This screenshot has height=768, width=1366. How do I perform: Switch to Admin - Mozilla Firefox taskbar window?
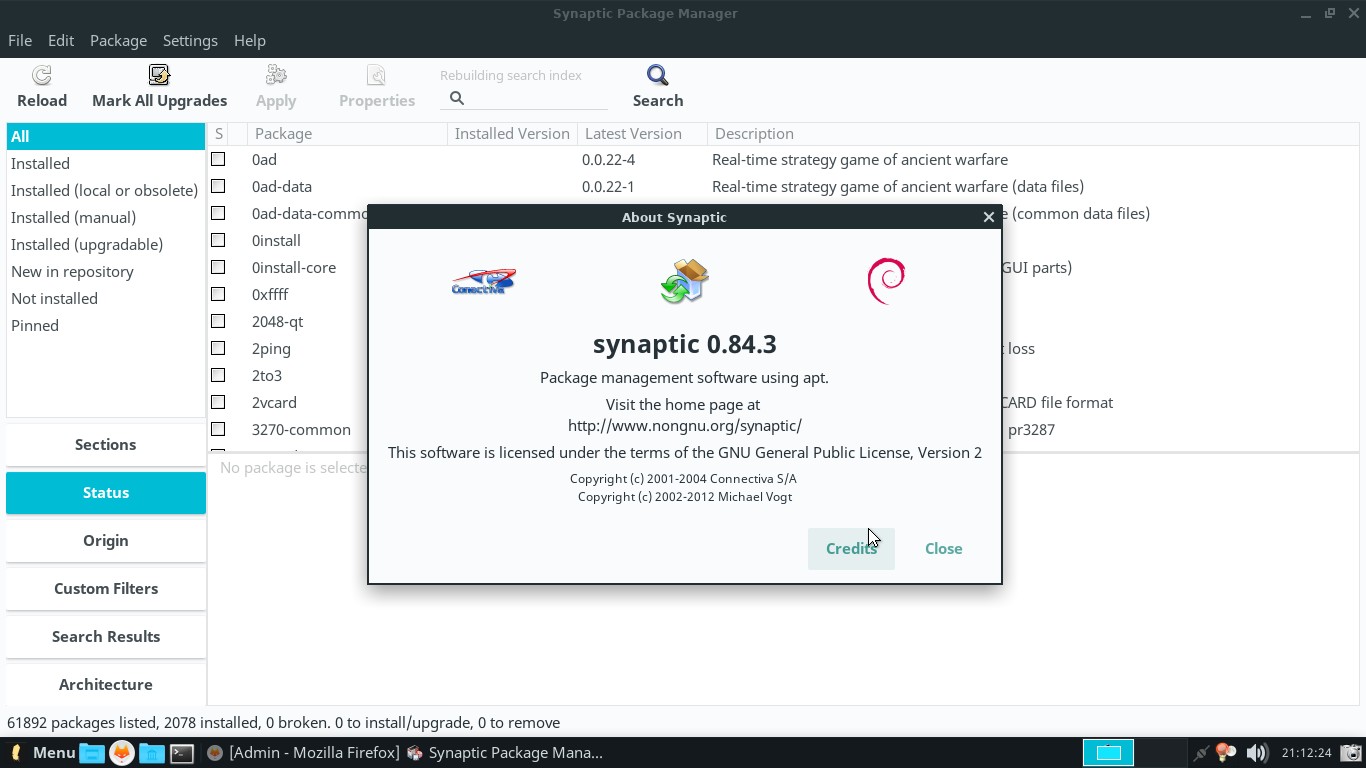click(x=303, y=753)
